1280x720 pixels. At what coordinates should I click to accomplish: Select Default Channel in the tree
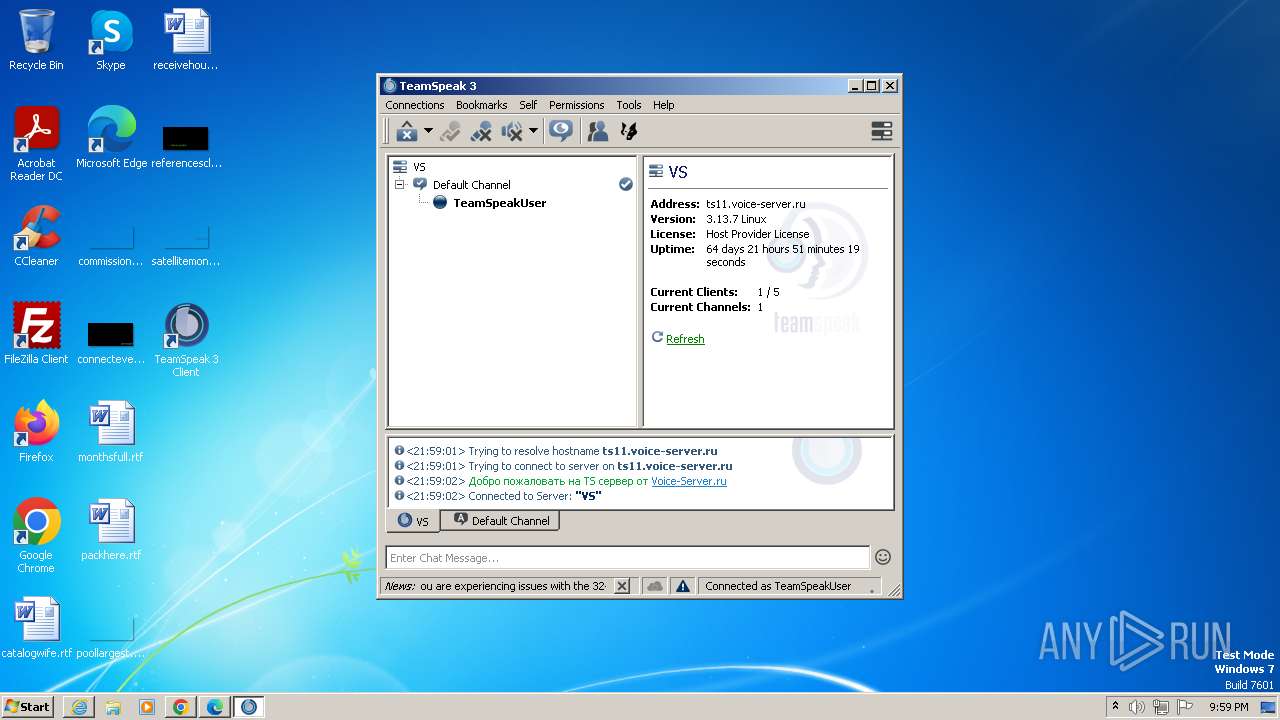pyautogui.click(x=471, y=185)
